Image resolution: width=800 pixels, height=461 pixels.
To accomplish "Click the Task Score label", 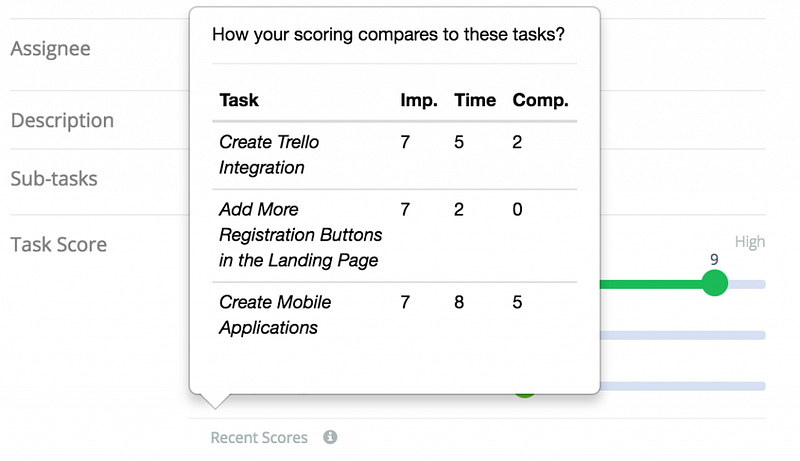I will (58, 244).
